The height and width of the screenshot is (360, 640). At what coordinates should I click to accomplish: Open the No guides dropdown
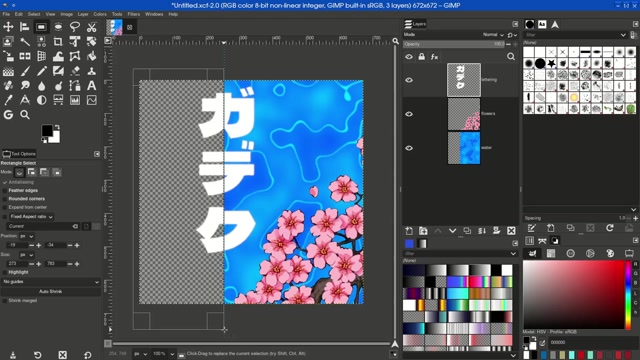tap(51, 282)
